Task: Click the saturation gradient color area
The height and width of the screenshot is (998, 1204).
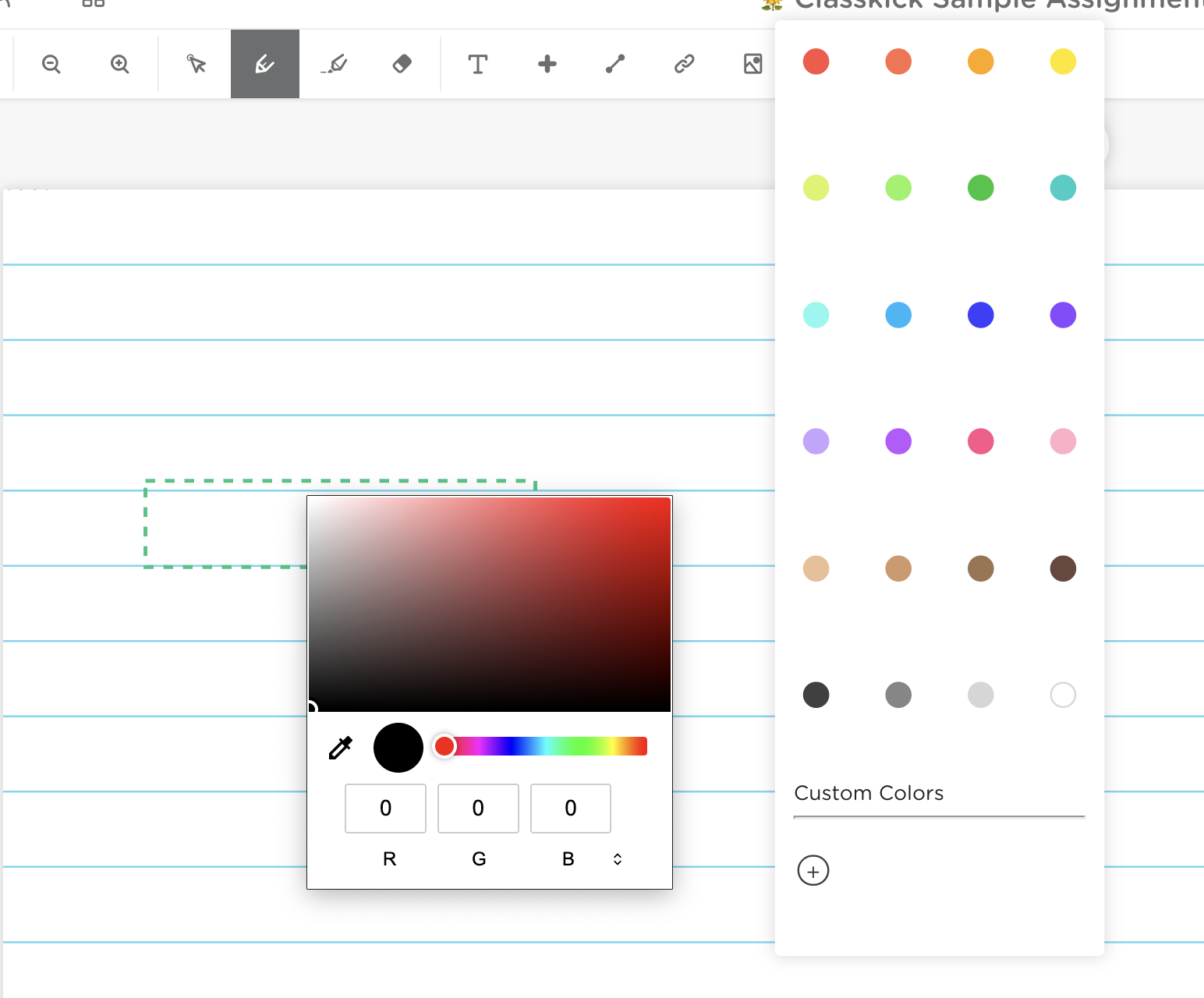Action: click(490, 604)
